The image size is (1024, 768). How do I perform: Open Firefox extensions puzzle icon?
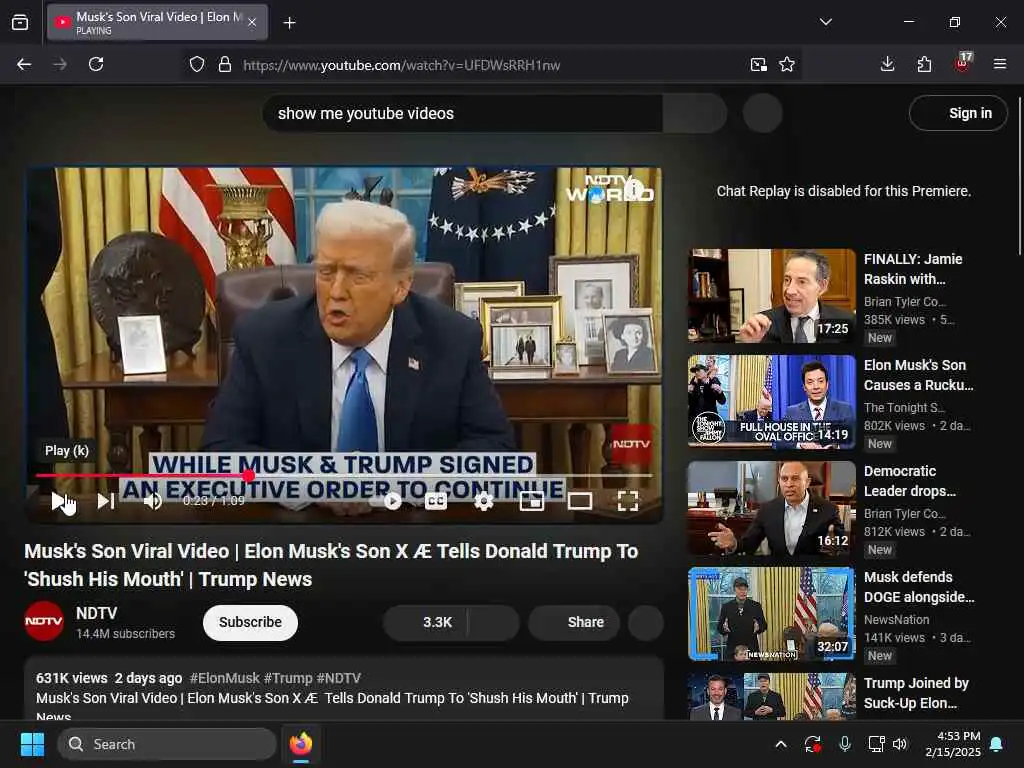[x=924, y=64]
